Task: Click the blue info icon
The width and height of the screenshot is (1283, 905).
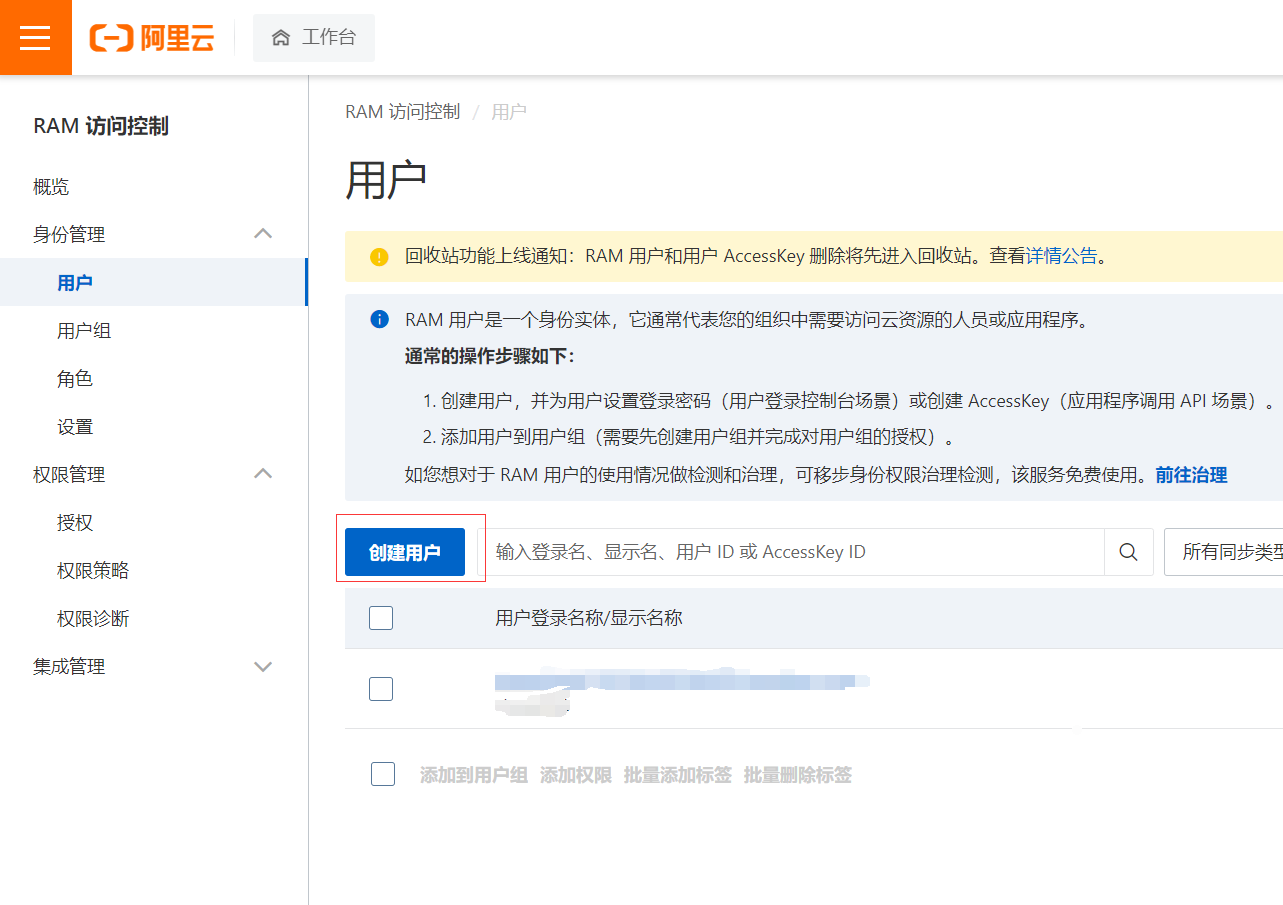Action: 379,320
